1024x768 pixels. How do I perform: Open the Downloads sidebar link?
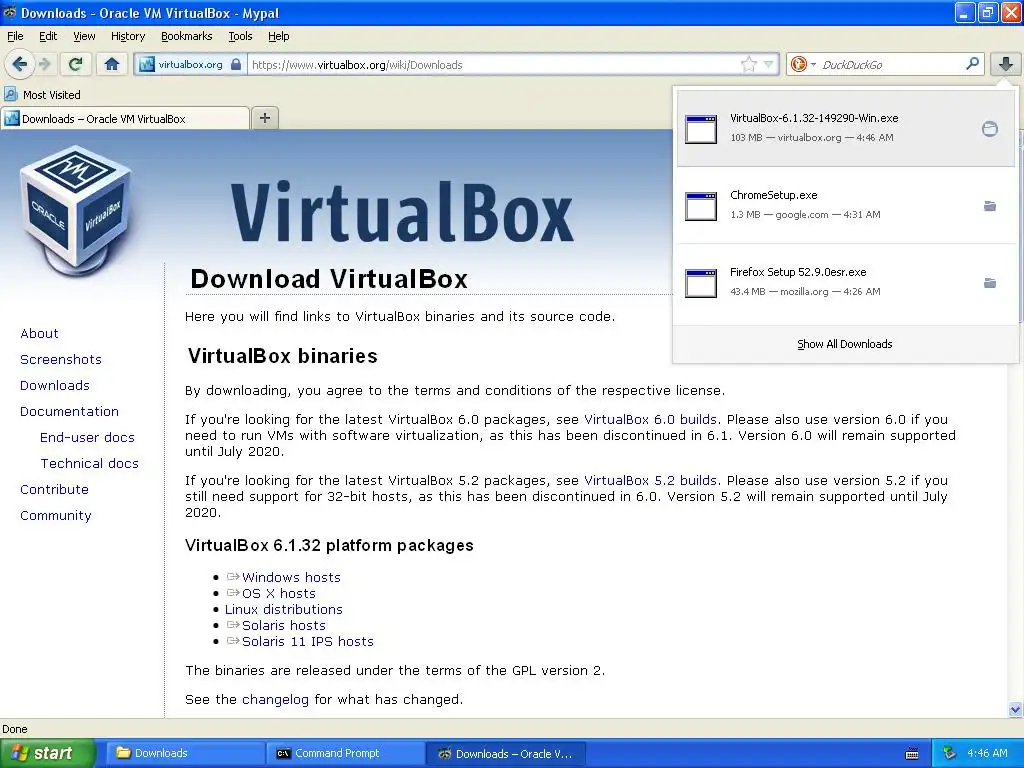tap(55, 385)
